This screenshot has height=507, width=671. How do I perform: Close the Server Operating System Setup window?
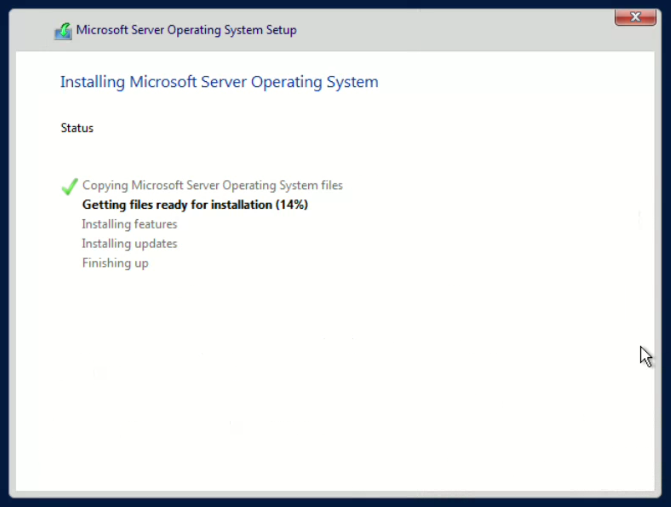click(x=627, y=17)
